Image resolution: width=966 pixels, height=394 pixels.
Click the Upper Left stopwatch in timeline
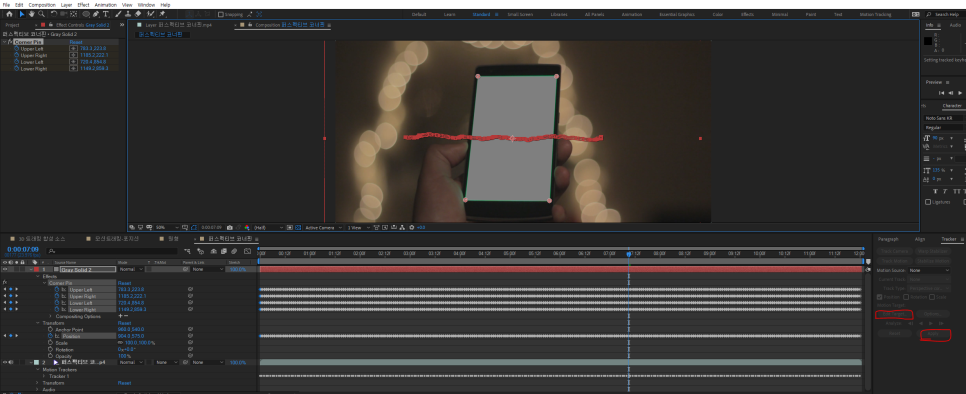[57, 289]
